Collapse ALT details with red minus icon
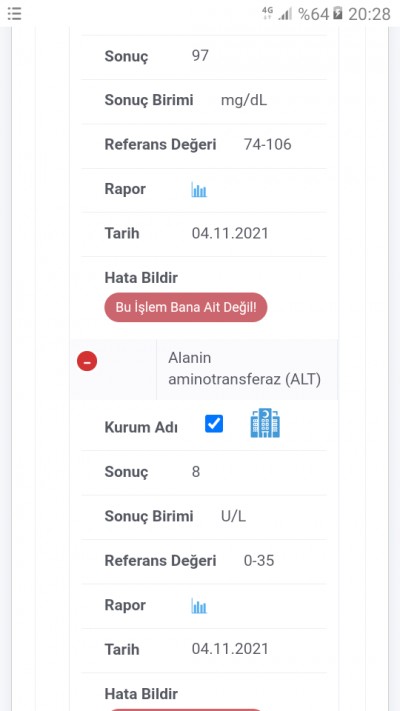This screenshot has width=400, height=711. (87, 361)
